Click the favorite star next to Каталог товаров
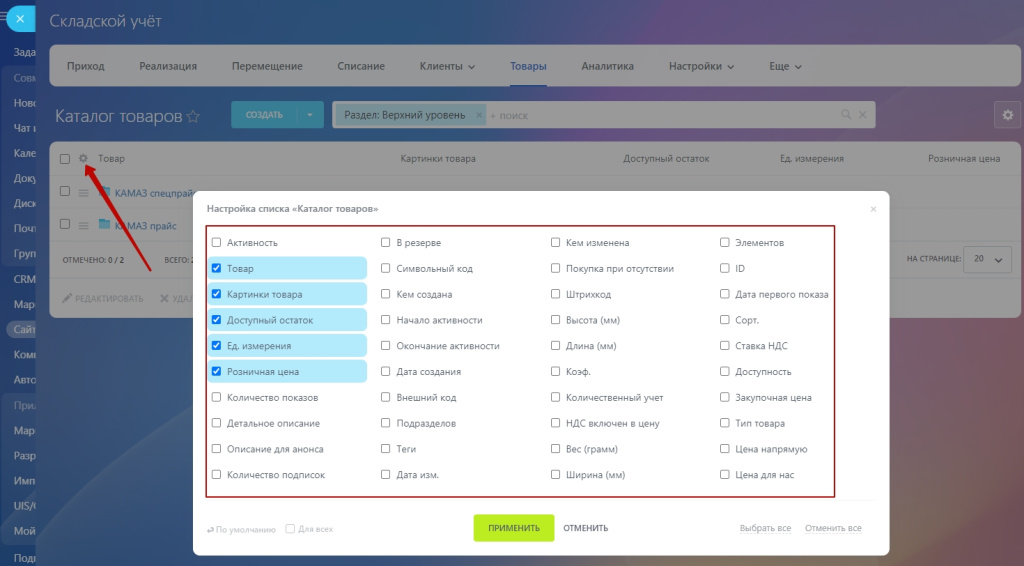The width and height of the screenshot is (1024, 566). point(193,117)
